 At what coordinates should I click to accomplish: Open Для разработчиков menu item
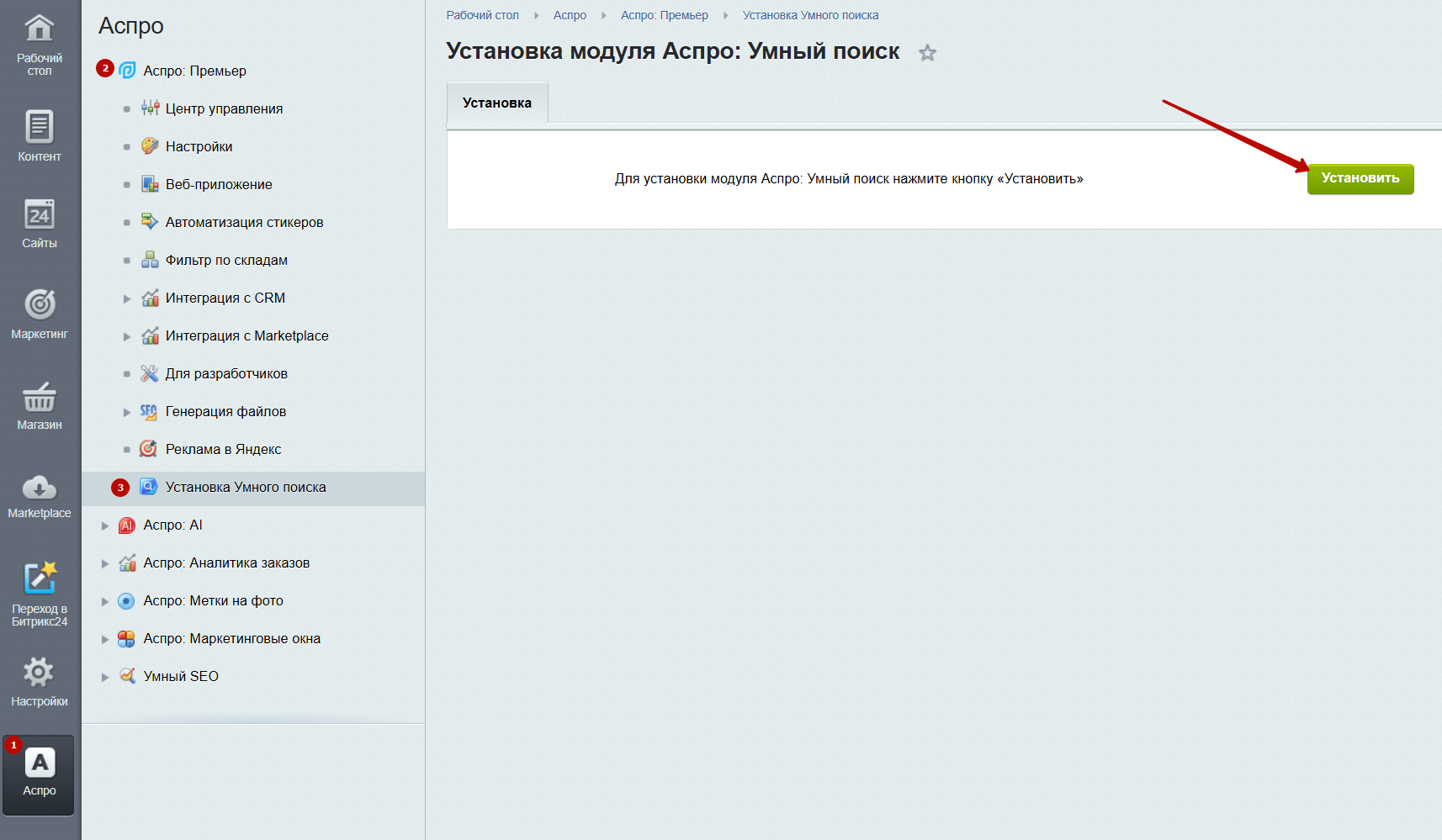tap(226, 373)
